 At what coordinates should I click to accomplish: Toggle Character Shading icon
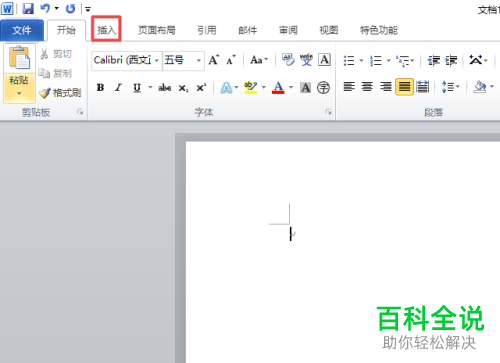coord(305,88)
